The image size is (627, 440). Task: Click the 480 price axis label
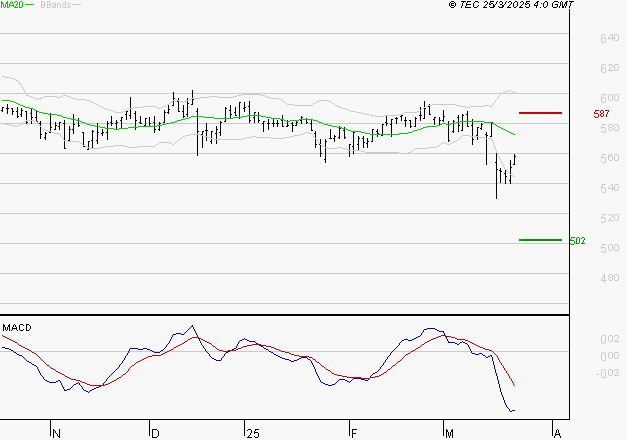pos(610,278)
